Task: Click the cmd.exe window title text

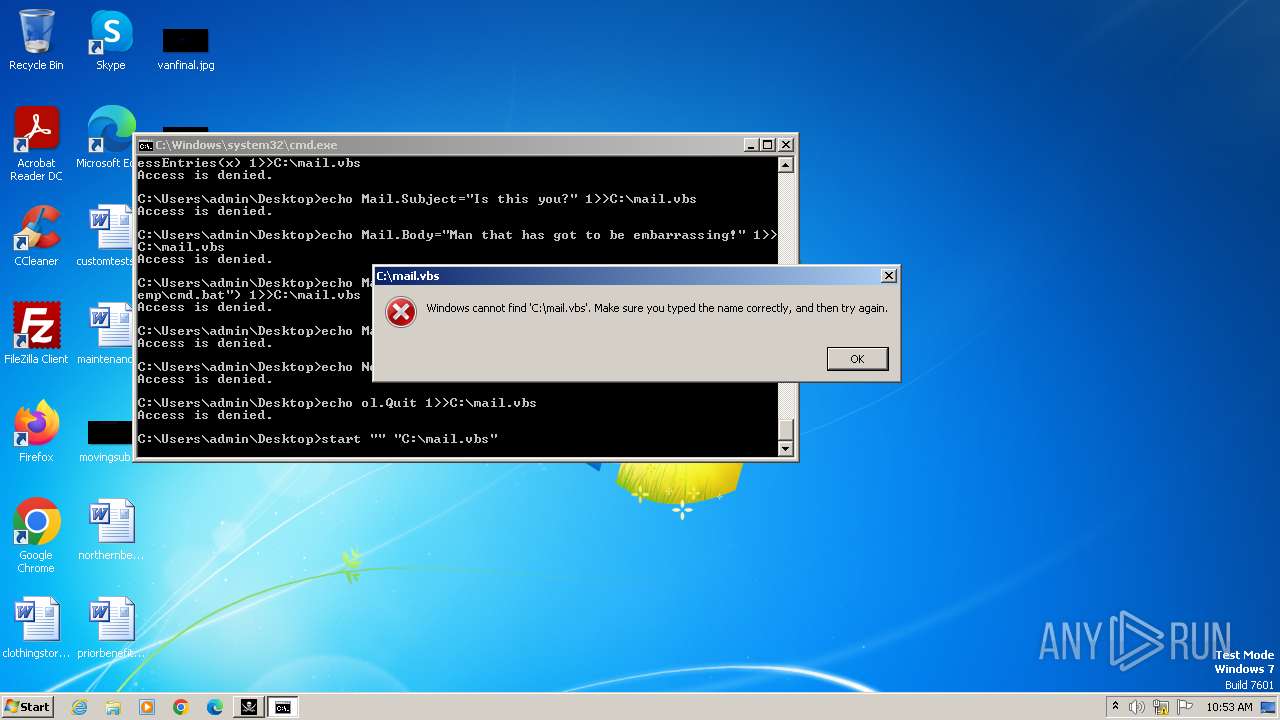Action: (246, 145)
